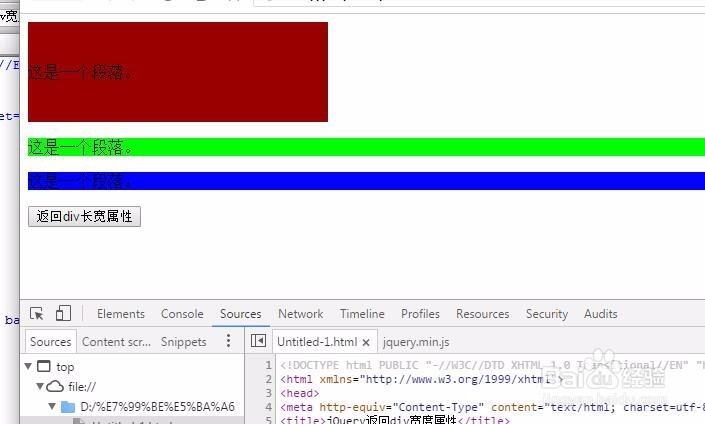
Task: Select the file:// cloud icon
Action: (55, 386)
